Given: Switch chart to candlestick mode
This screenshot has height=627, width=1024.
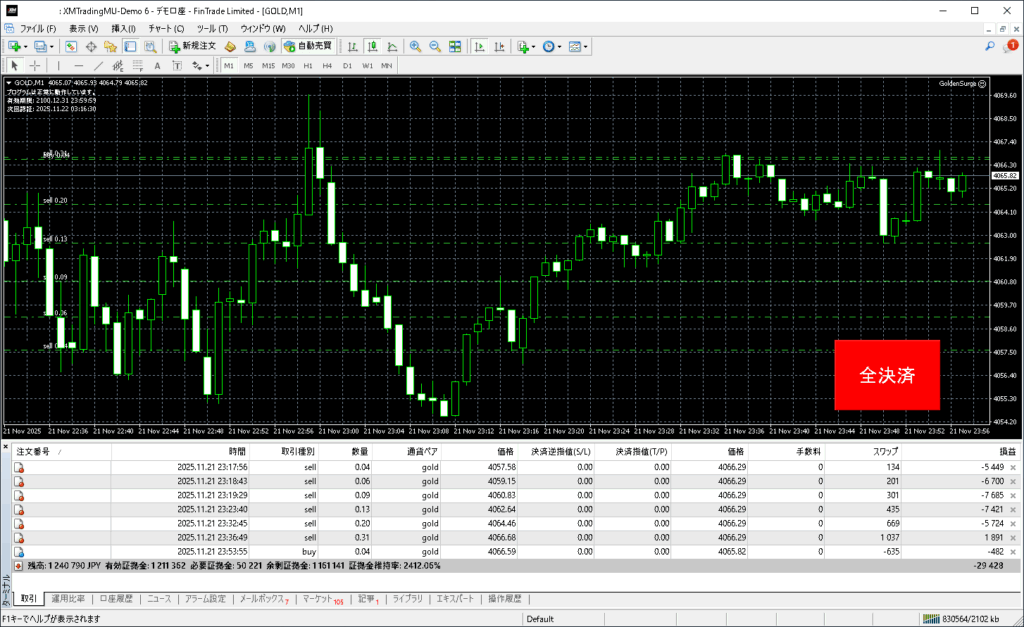Looking at the screenshot, I should pos(372,46).
